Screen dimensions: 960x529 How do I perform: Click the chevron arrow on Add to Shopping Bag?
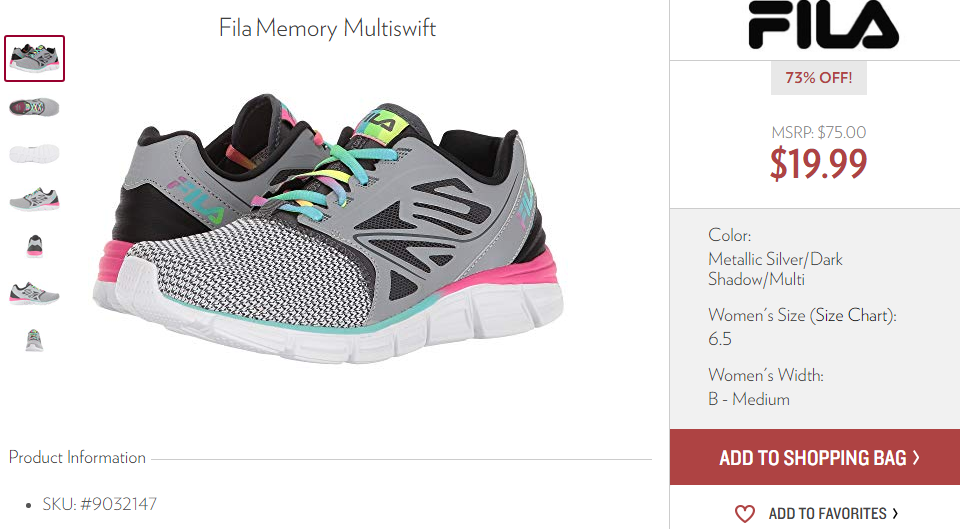(x=916, y=457)
